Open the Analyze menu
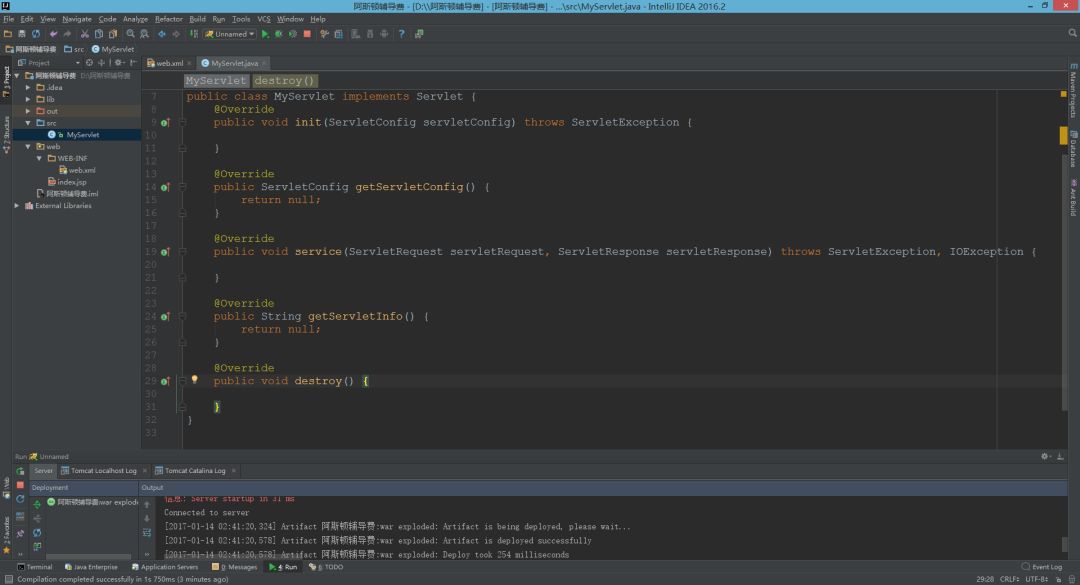This screenshot has width=1080, height=585. 135,19
